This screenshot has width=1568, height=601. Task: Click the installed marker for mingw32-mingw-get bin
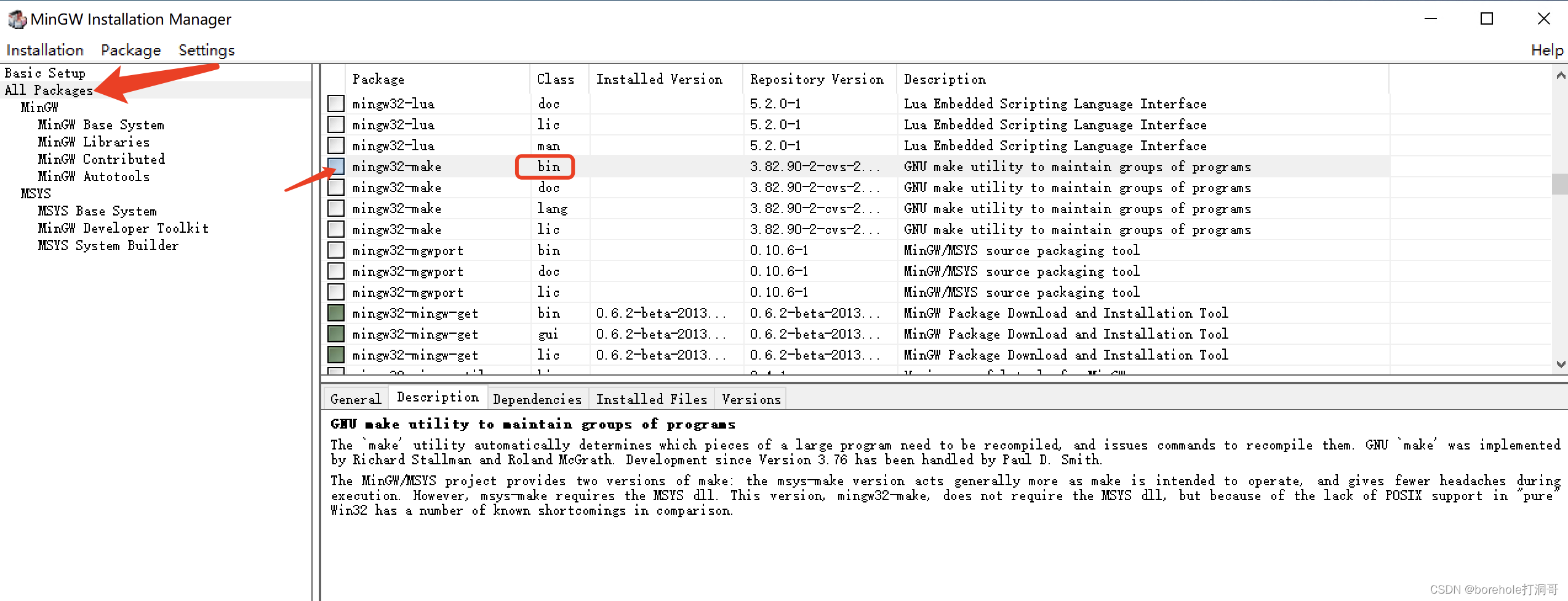tap(336, 313)
